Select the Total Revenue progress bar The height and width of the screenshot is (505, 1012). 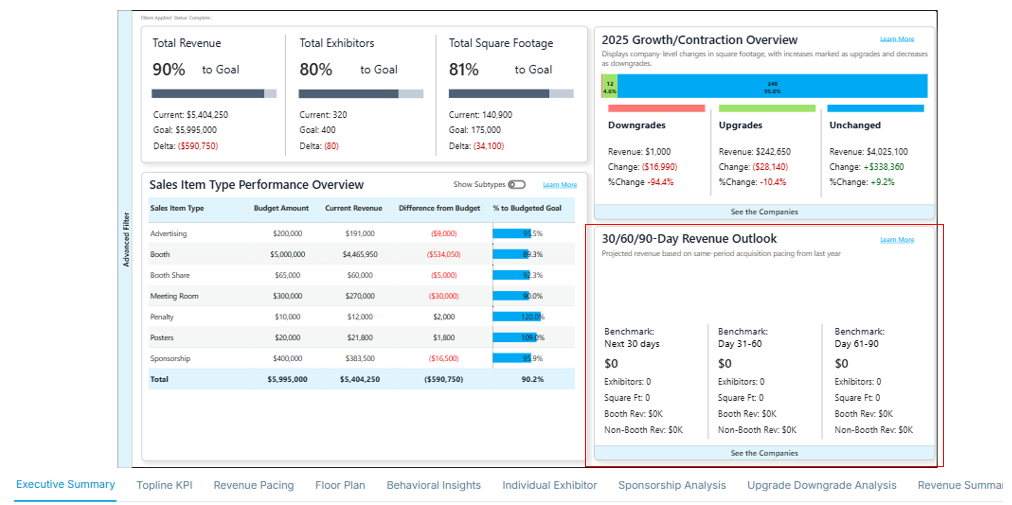(213, 94)
